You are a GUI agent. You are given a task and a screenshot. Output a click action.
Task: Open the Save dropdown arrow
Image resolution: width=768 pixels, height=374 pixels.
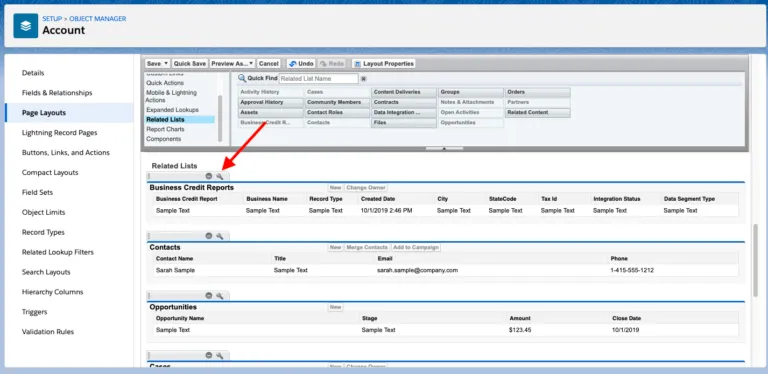pos(166,64)
